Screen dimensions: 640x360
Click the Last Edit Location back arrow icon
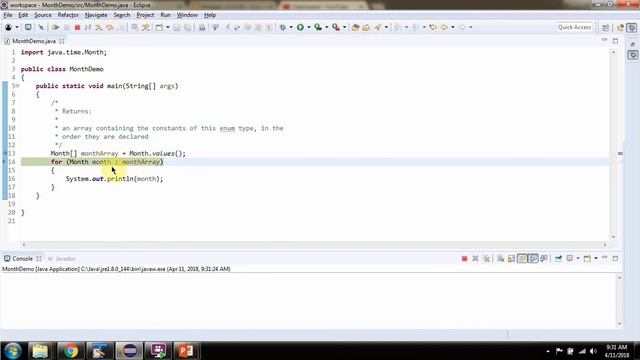tap(433, 27)
